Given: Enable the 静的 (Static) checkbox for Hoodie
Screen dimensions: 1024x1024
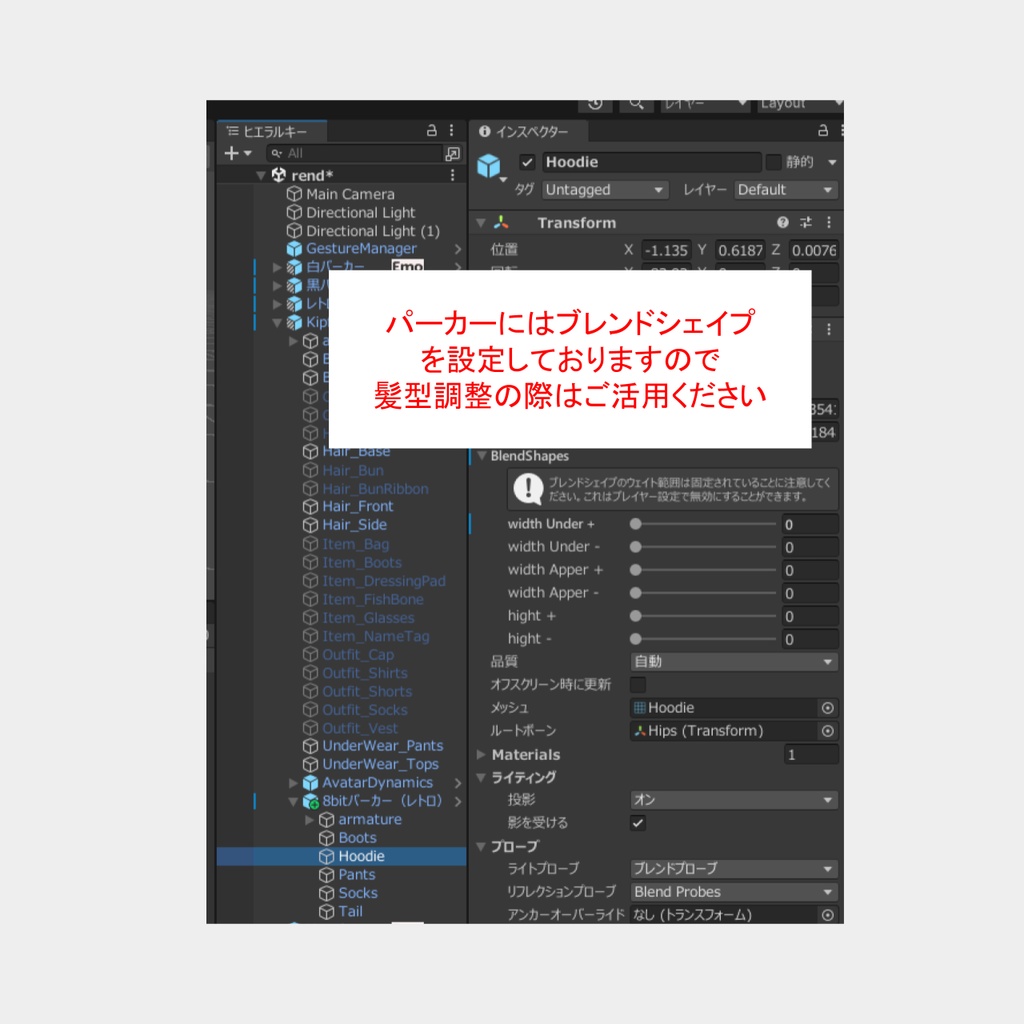Looking at the screenshot, I should click(774, 161).
